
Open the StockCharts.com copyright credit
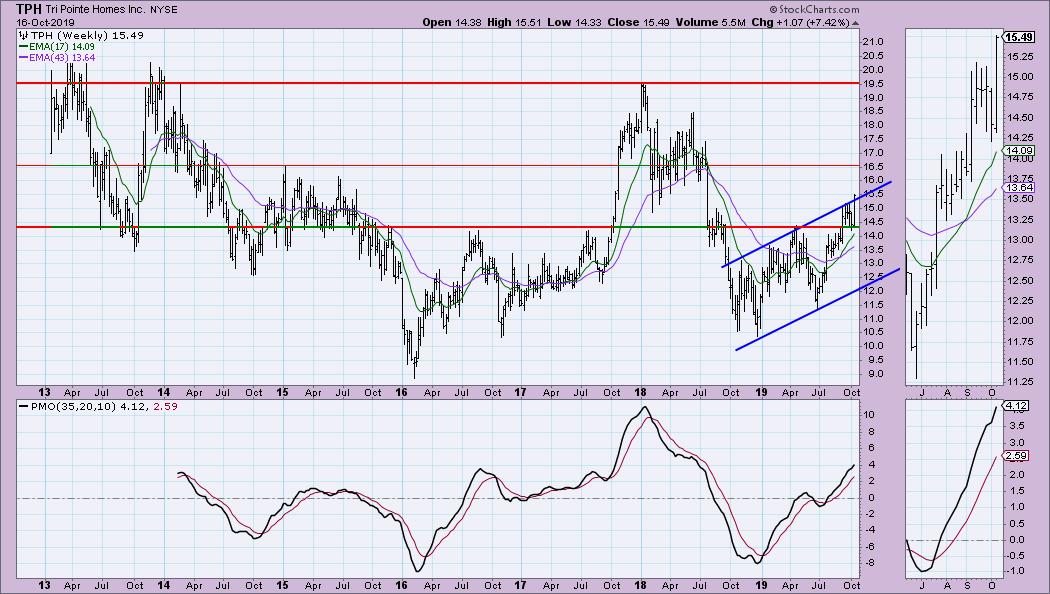coord(814,9)
